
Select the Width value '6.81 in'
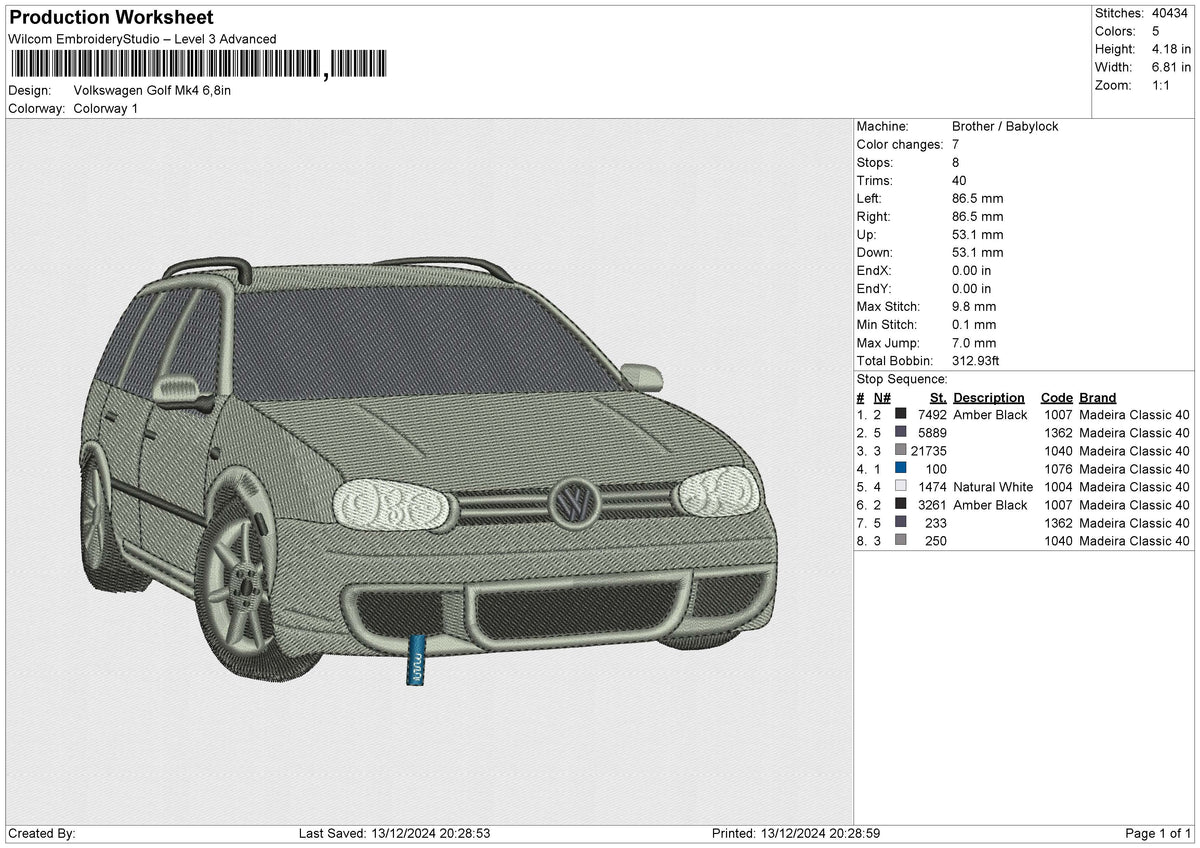tap(1171, 67)
